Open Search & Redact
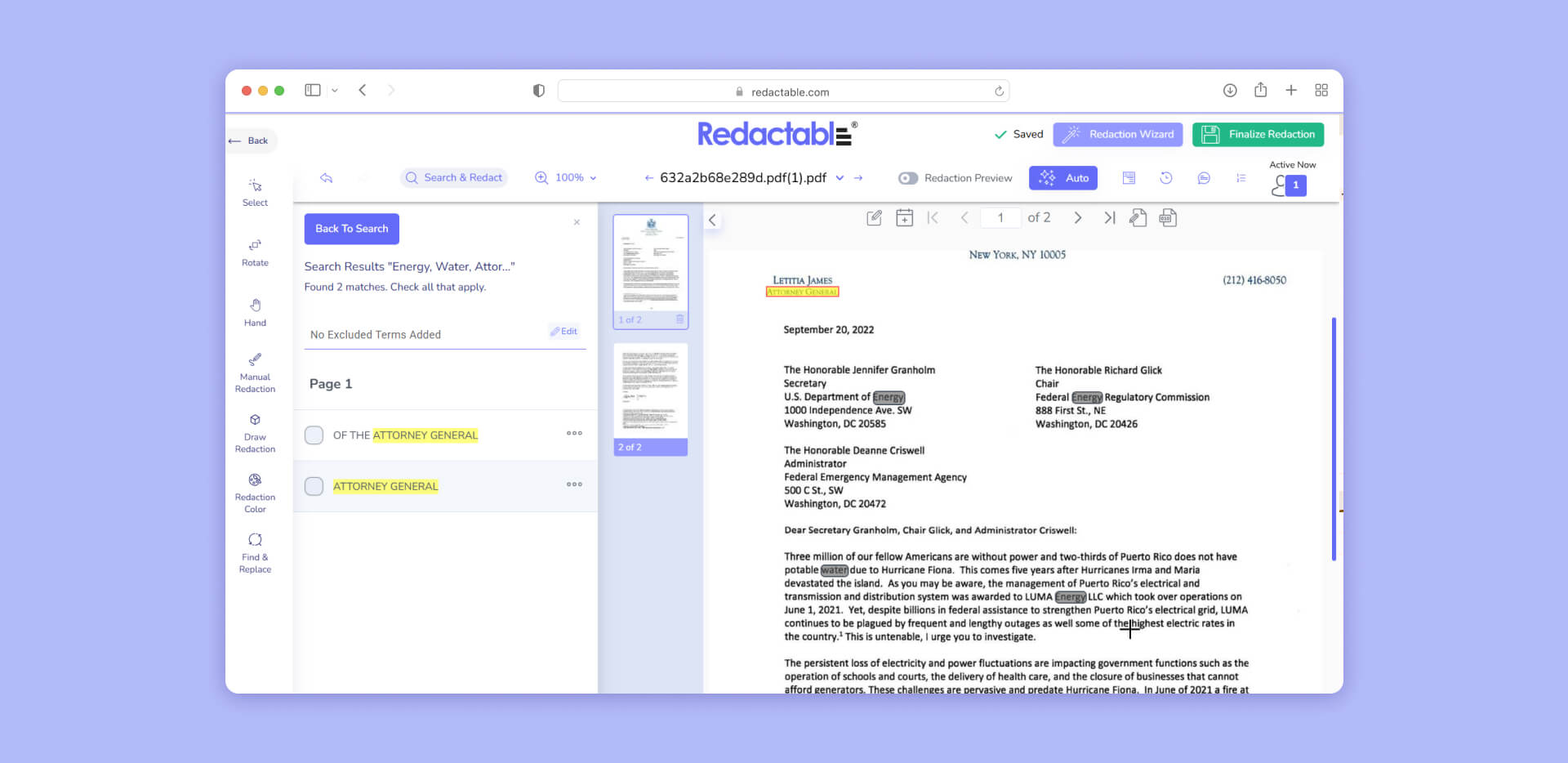 (454, 178)
